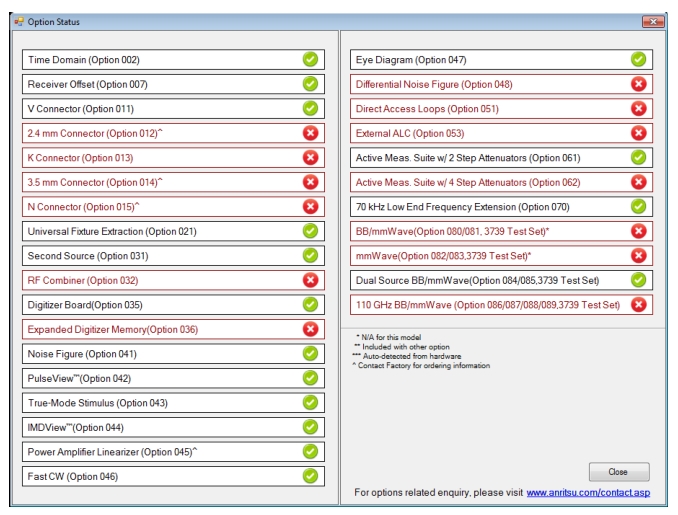Click the green check icon for PulseView
This screenshot has height=515, width=678.
point(310,378)
